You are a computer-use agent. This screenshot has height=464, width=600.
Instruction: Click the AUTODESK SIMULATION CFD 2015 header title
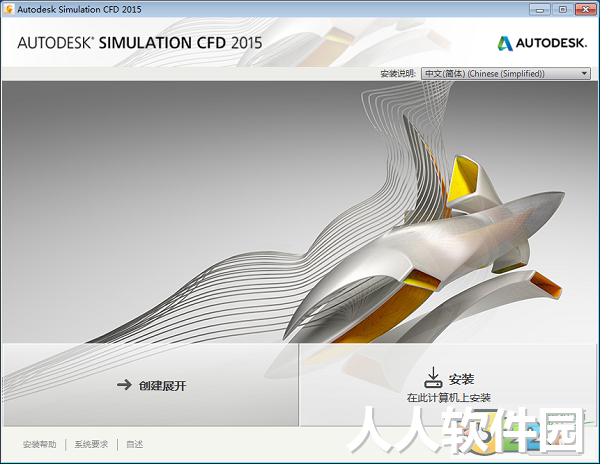140,43
